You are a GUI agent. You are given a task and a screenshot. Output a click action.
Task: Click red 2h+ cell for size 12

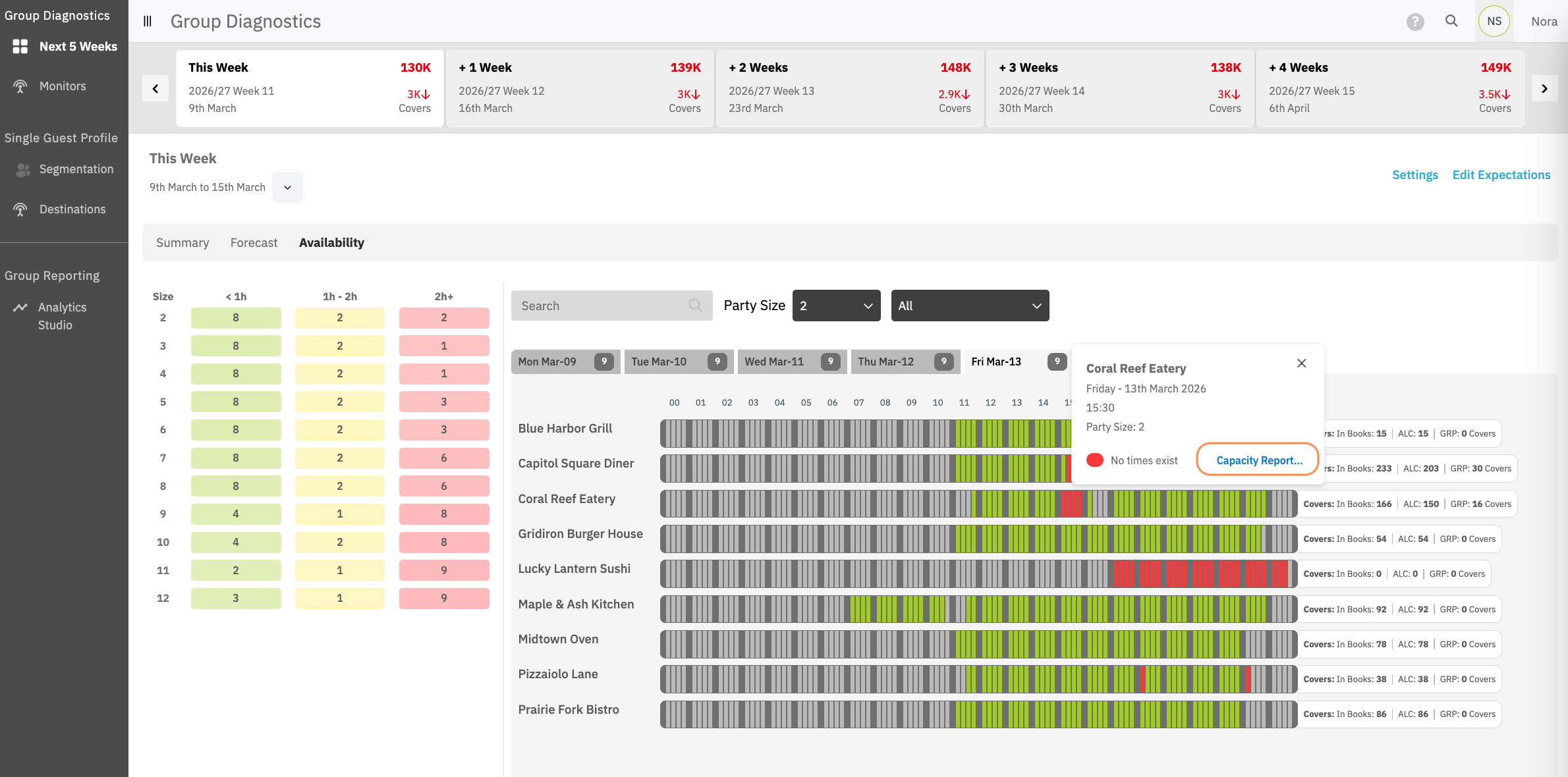(x=443, y=598)
